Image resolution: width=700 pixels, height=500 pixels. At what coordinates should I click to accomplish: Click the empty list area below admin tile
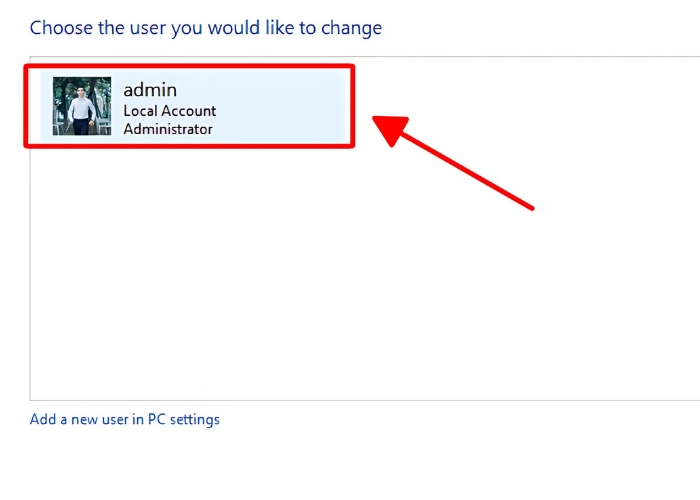tap(190, 250)
